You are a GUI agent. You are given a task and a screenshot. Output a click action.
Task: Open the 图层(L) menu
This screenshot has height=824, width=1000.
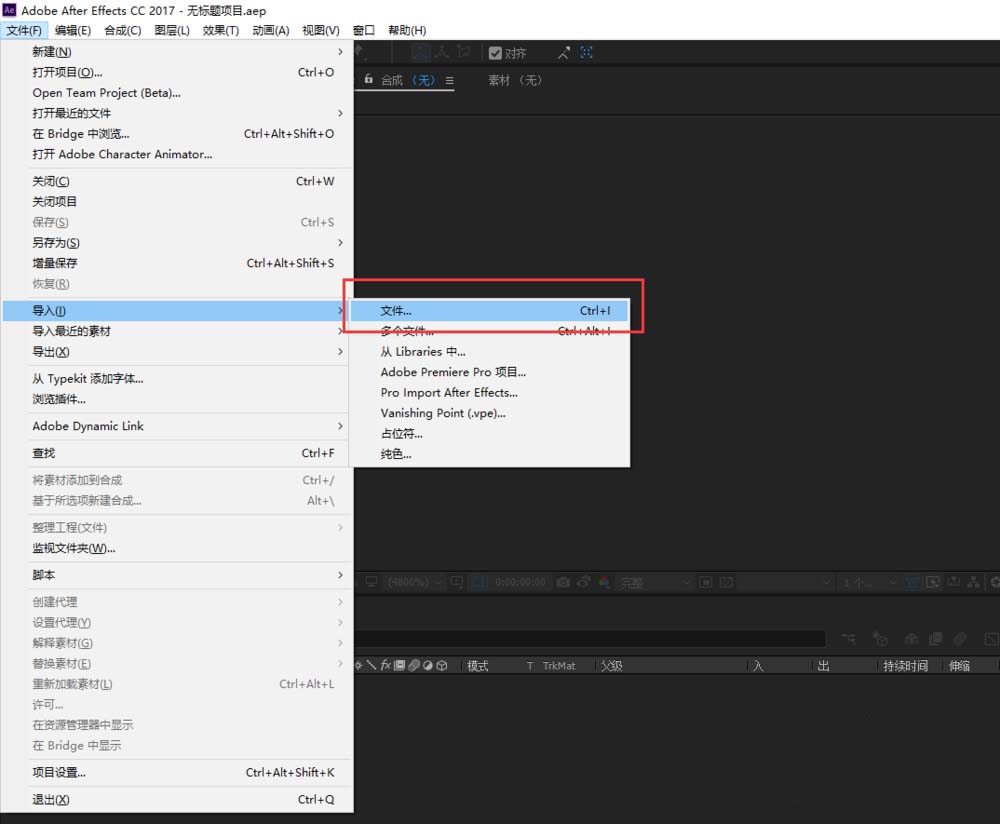[172, 30]
